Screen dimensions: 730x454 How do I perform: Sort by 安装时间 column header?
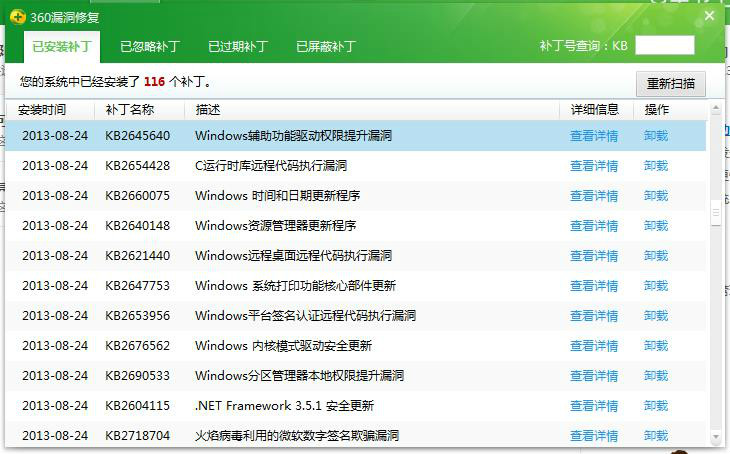[42, 110]
